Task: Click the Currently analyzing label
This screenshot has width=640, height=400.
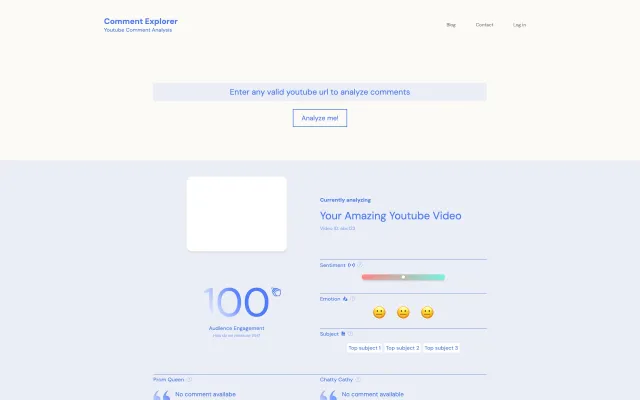Action: [345, 200]
